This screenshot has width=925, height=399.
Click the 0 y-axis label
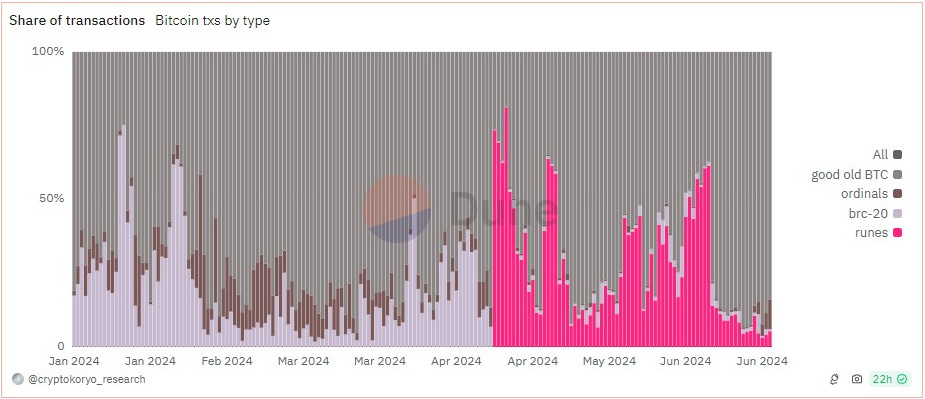coord(60,346)
